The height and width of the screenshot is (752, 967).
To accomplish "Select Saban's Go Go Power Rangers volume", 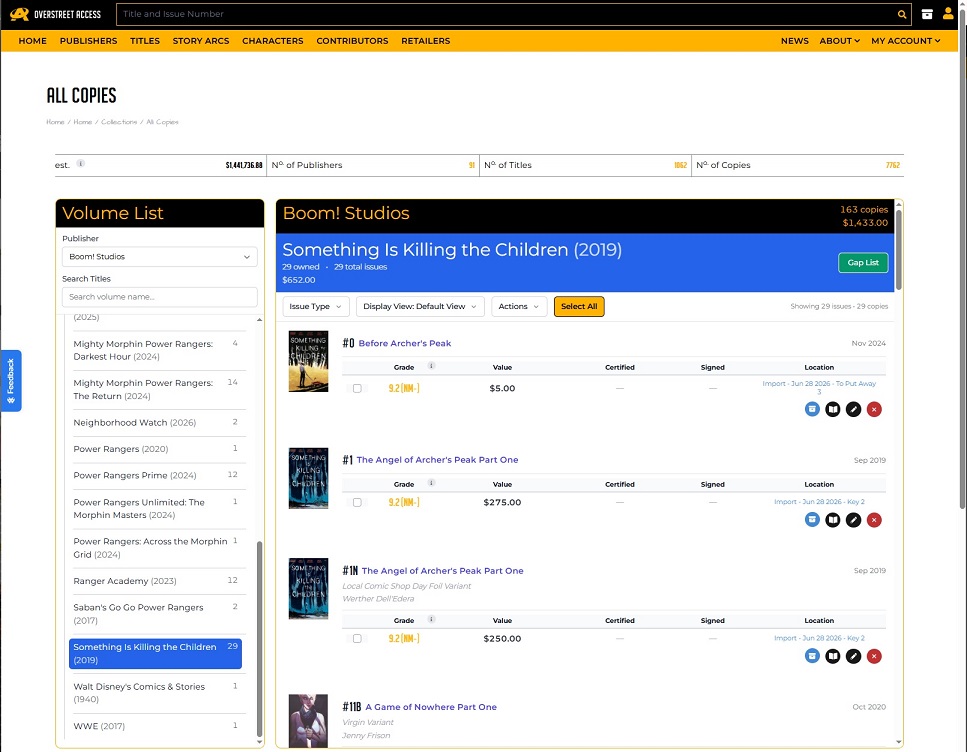I will coord(155,614).
